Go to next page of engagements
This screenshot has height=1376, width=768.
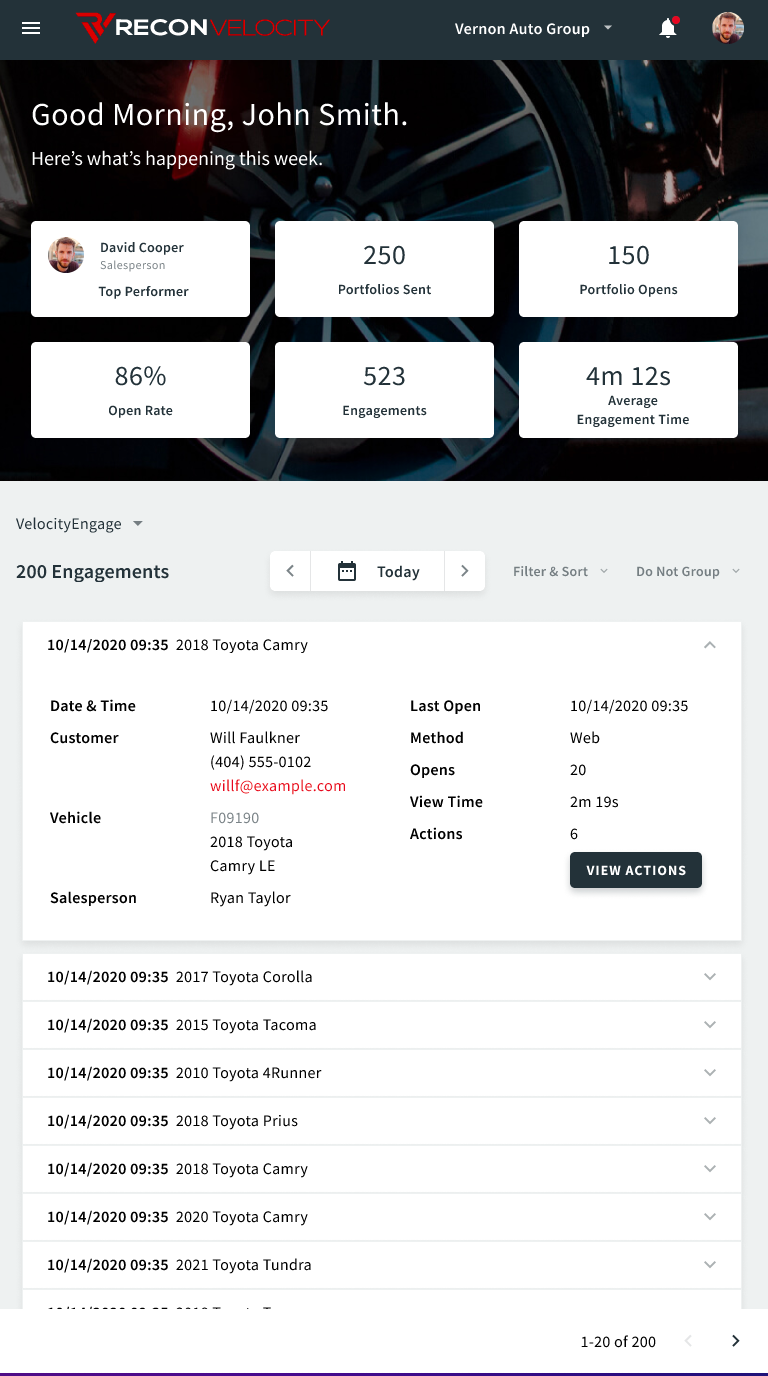735,1341
